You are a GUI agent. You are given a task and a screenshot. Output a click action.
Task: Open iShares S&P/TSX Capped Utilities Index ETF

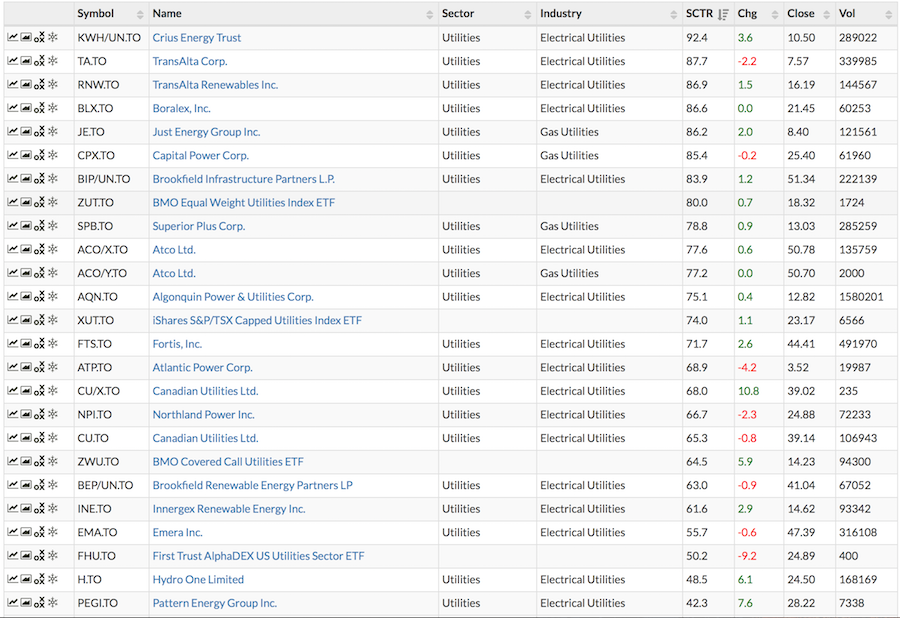pyautogui.click(x=257, y=320)
